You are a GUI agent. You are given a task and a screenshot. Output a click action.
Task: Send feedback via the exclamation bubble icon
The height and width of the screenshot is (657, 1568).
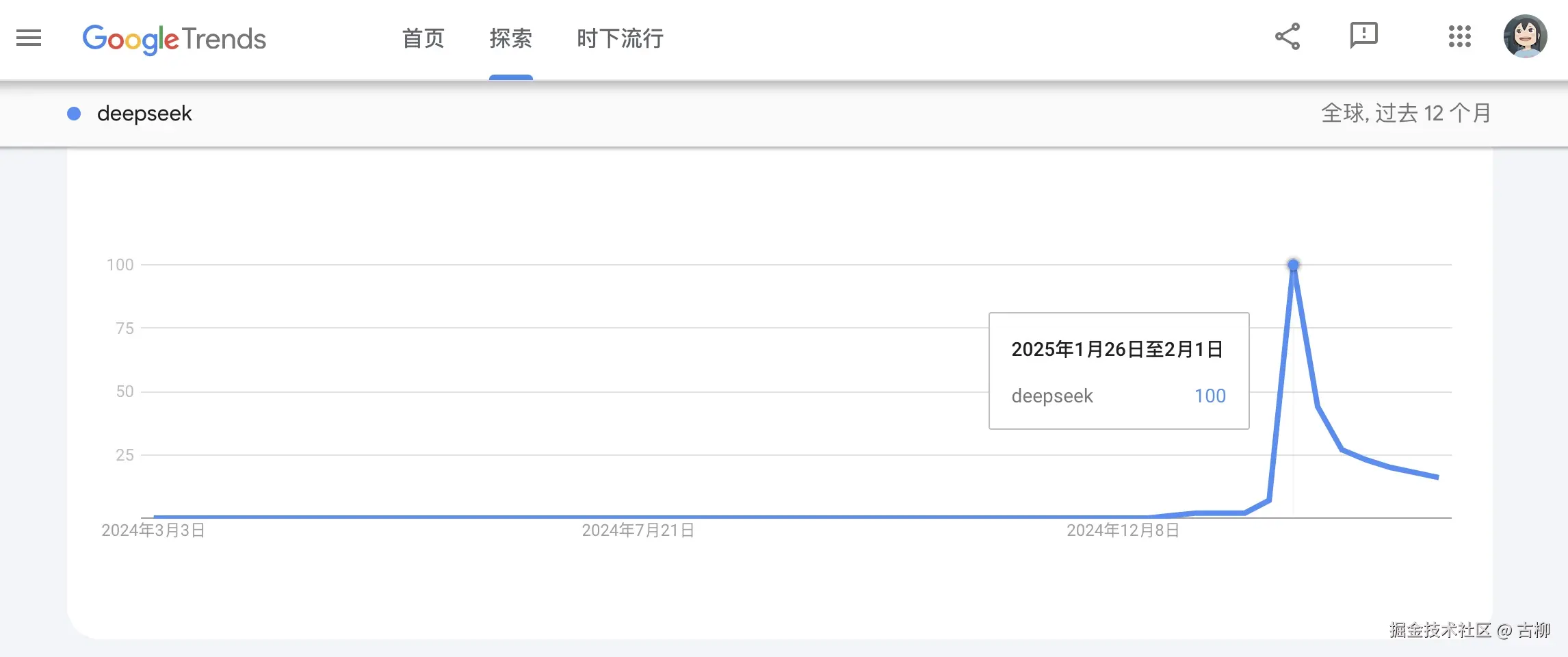1363,36
